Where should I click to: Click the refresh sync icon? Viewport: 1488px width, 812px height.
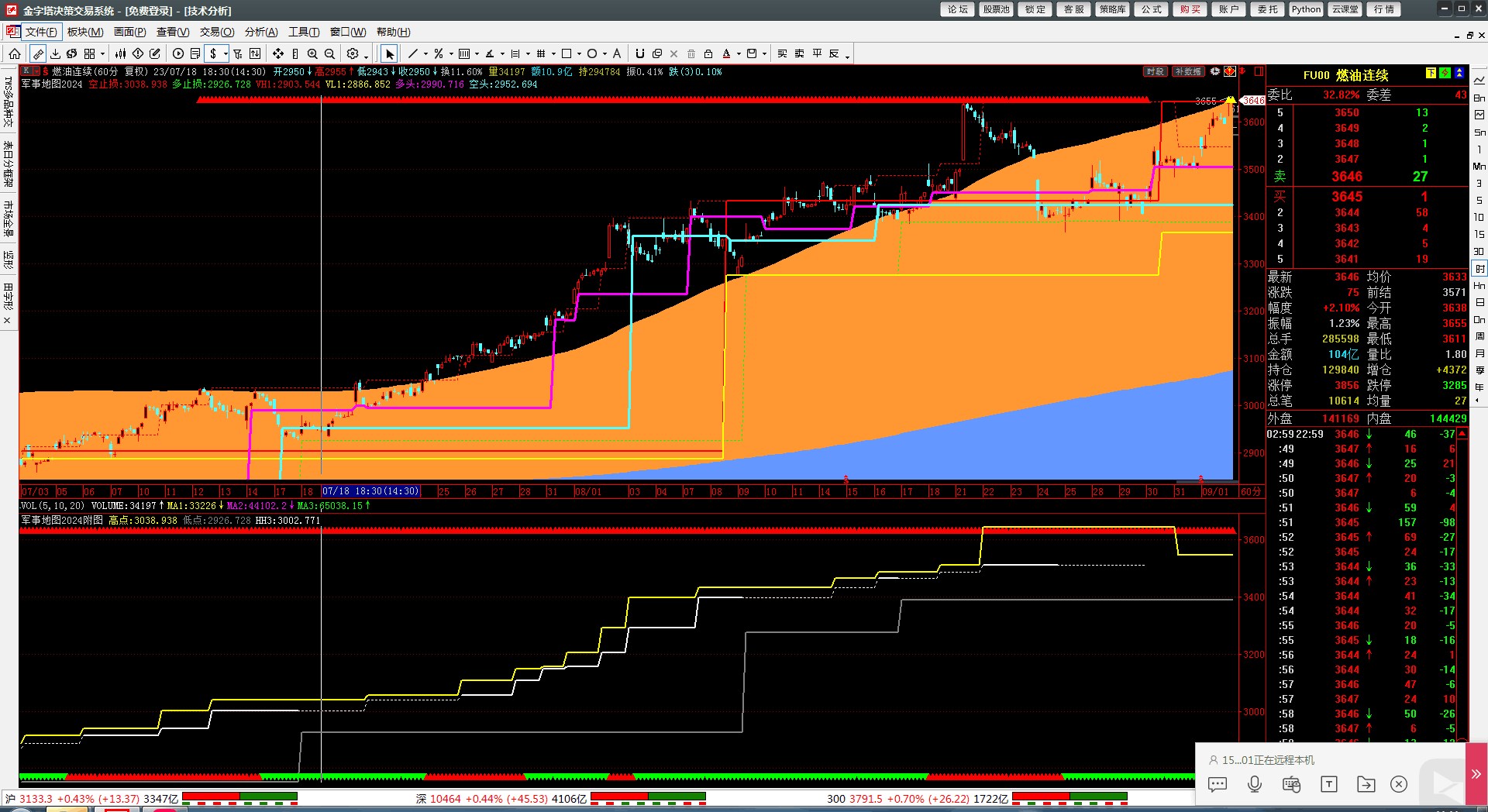click(72, 53)
